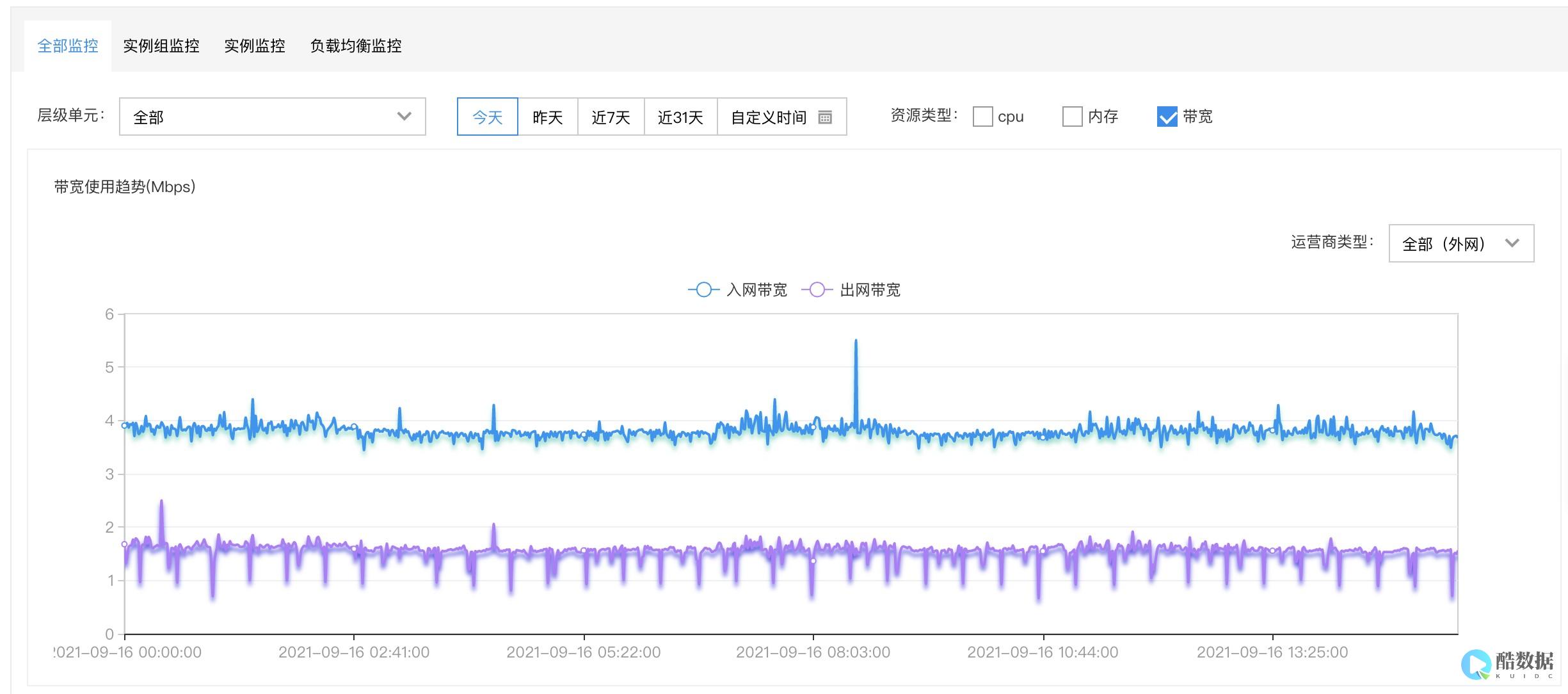
Task: Click the 2021-09-16 02:41:00 axis label
Action: (x=354, y=652)
